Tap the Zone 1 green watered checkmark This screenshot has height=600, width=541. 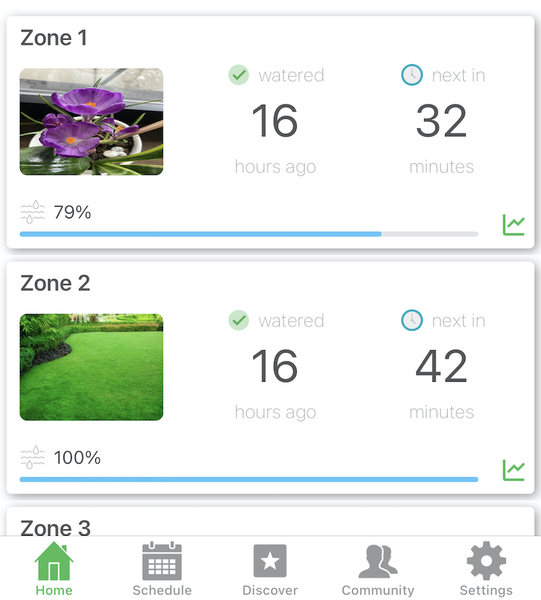[239, 75]
